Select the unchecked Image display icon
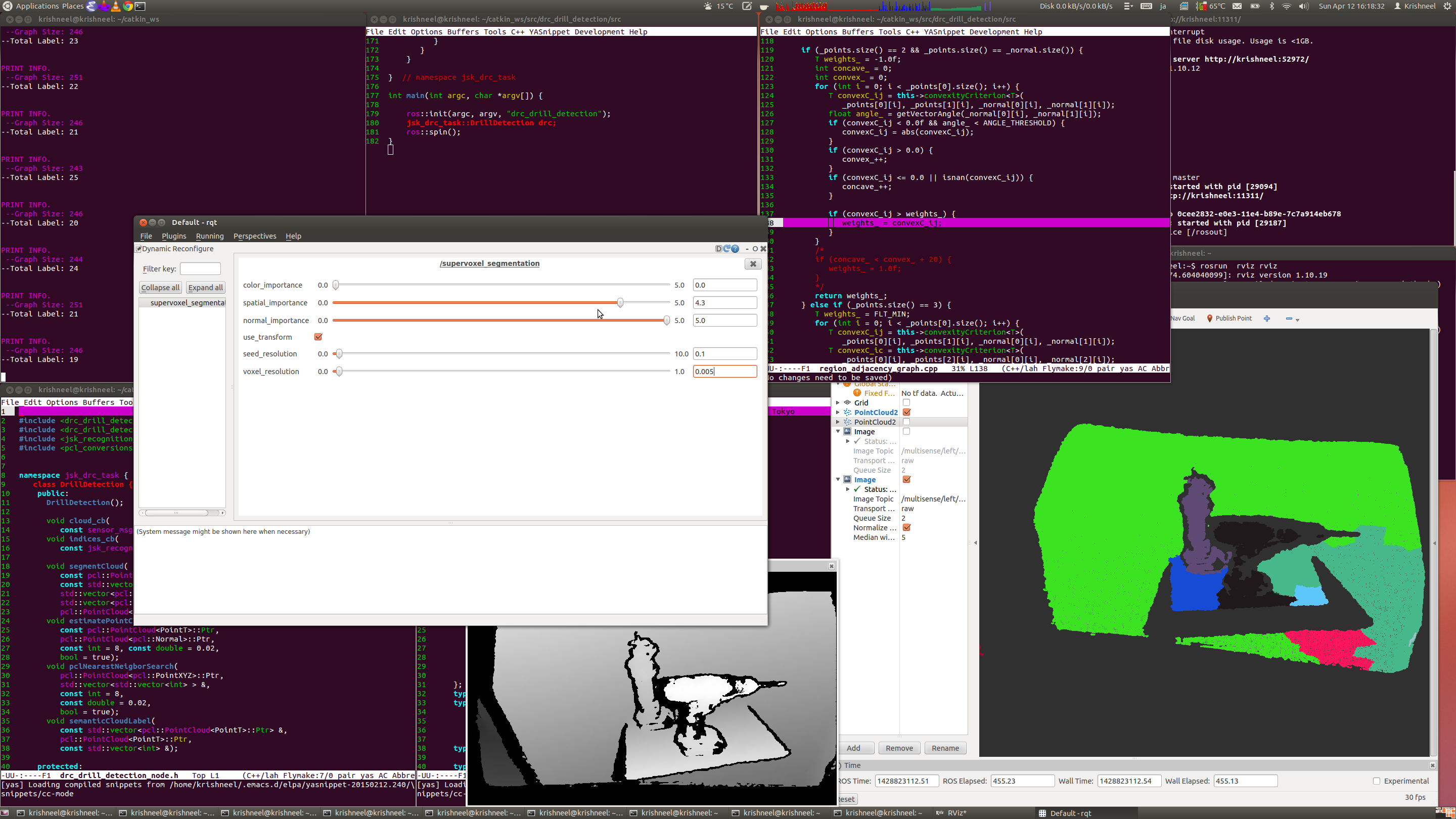Screen dimensions: 1456x819 pyautogui.click(x=847, y=431)
